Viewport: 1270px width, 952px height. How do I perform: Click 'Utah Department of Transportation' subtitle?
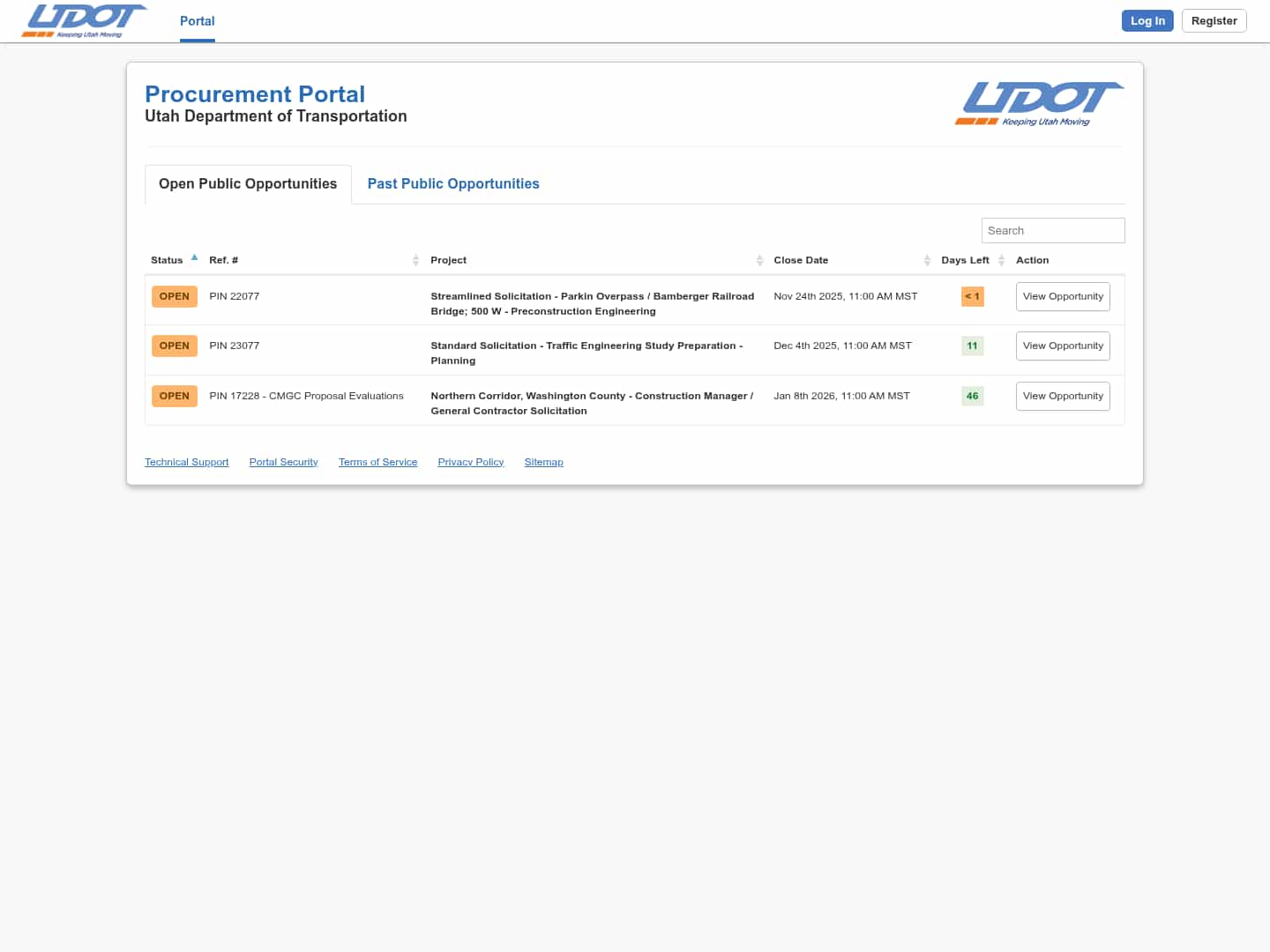[276, 116]
